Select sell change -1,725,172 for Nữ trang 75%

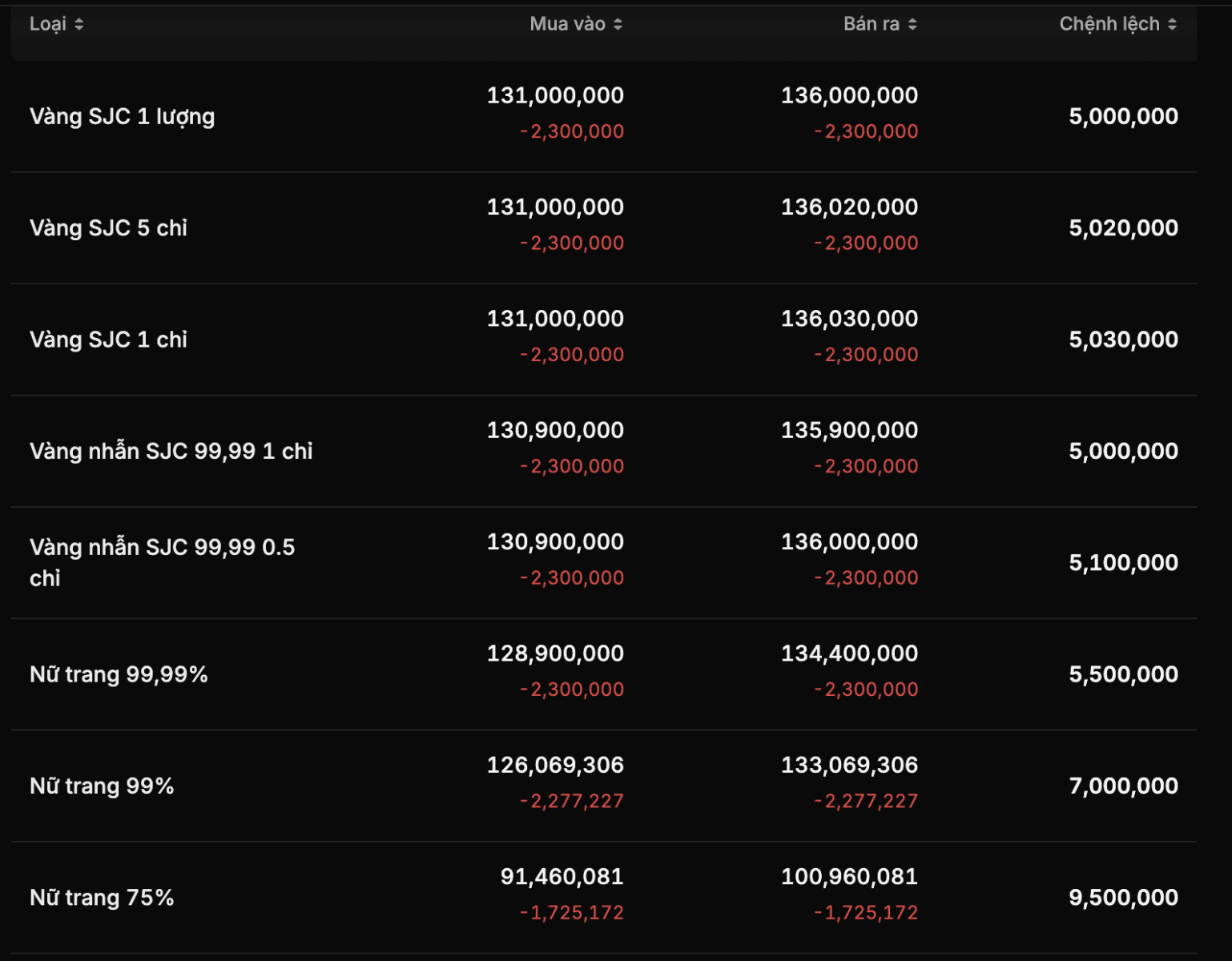tap(867, 912)
